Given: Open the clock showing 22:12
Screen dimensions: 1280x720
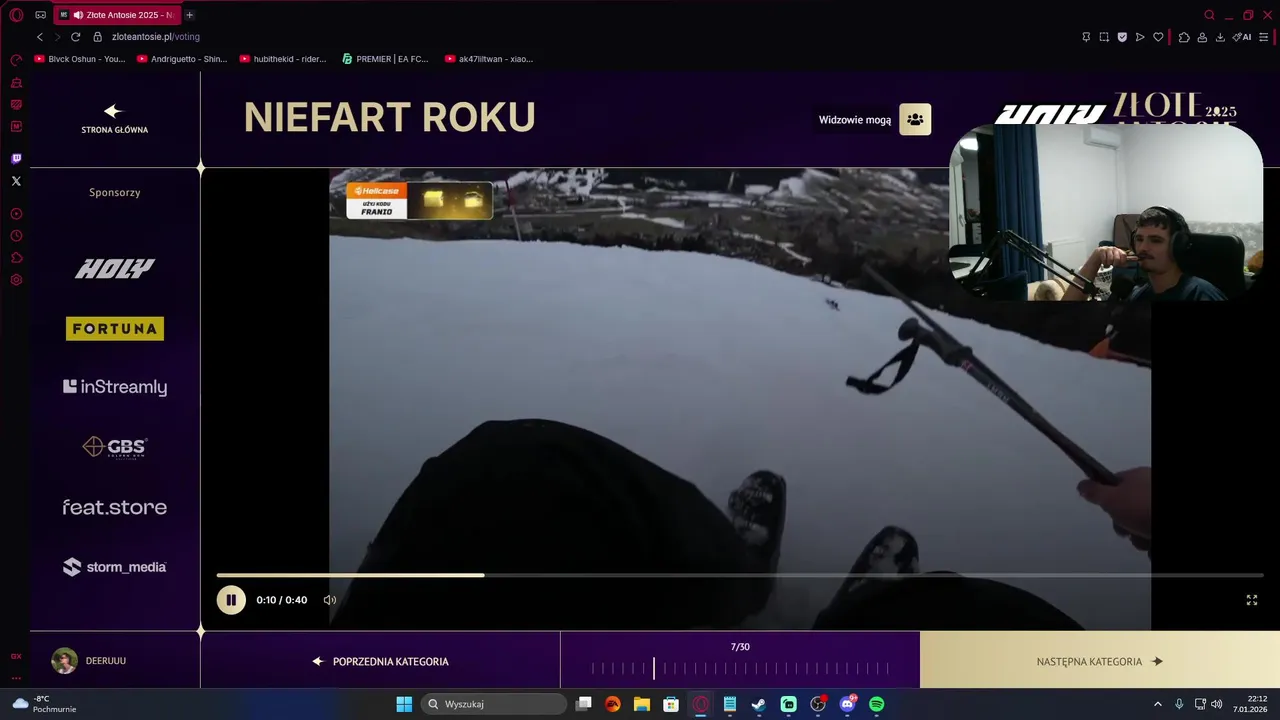Looking at the screenshot, I should pos(1250,704).
